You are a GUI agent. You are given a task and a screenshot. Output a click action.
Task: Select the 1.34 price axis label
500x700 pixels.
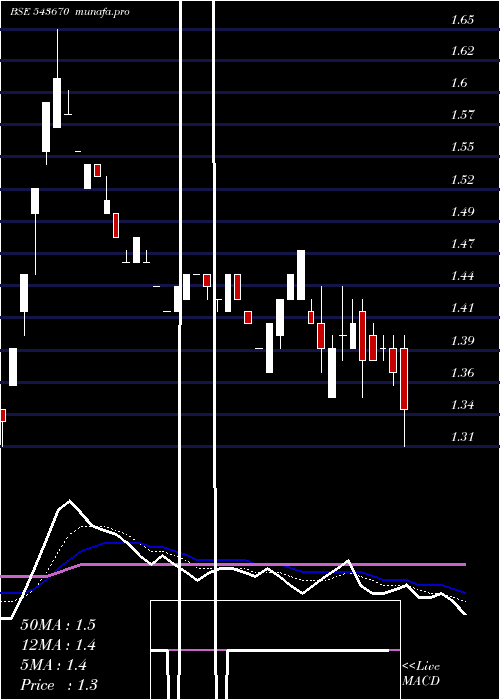(462, 405)
